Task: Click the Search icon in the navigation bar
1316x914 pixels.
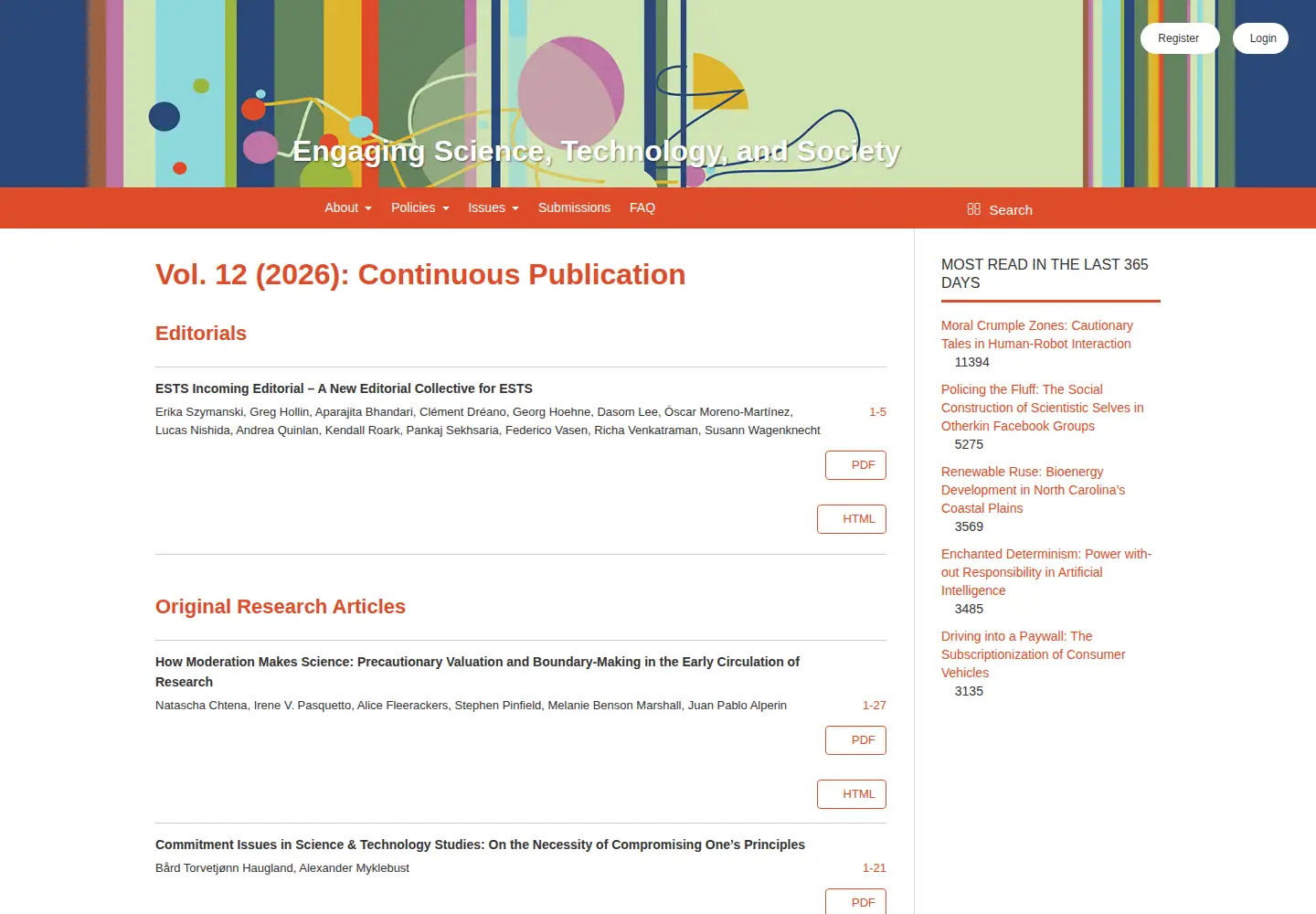Action: pyautogui.click(x=973, y=209)
